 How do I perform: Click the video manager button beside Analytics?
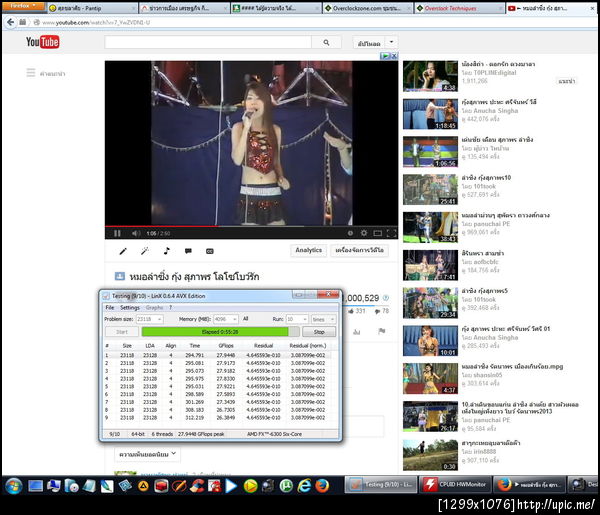359,250
